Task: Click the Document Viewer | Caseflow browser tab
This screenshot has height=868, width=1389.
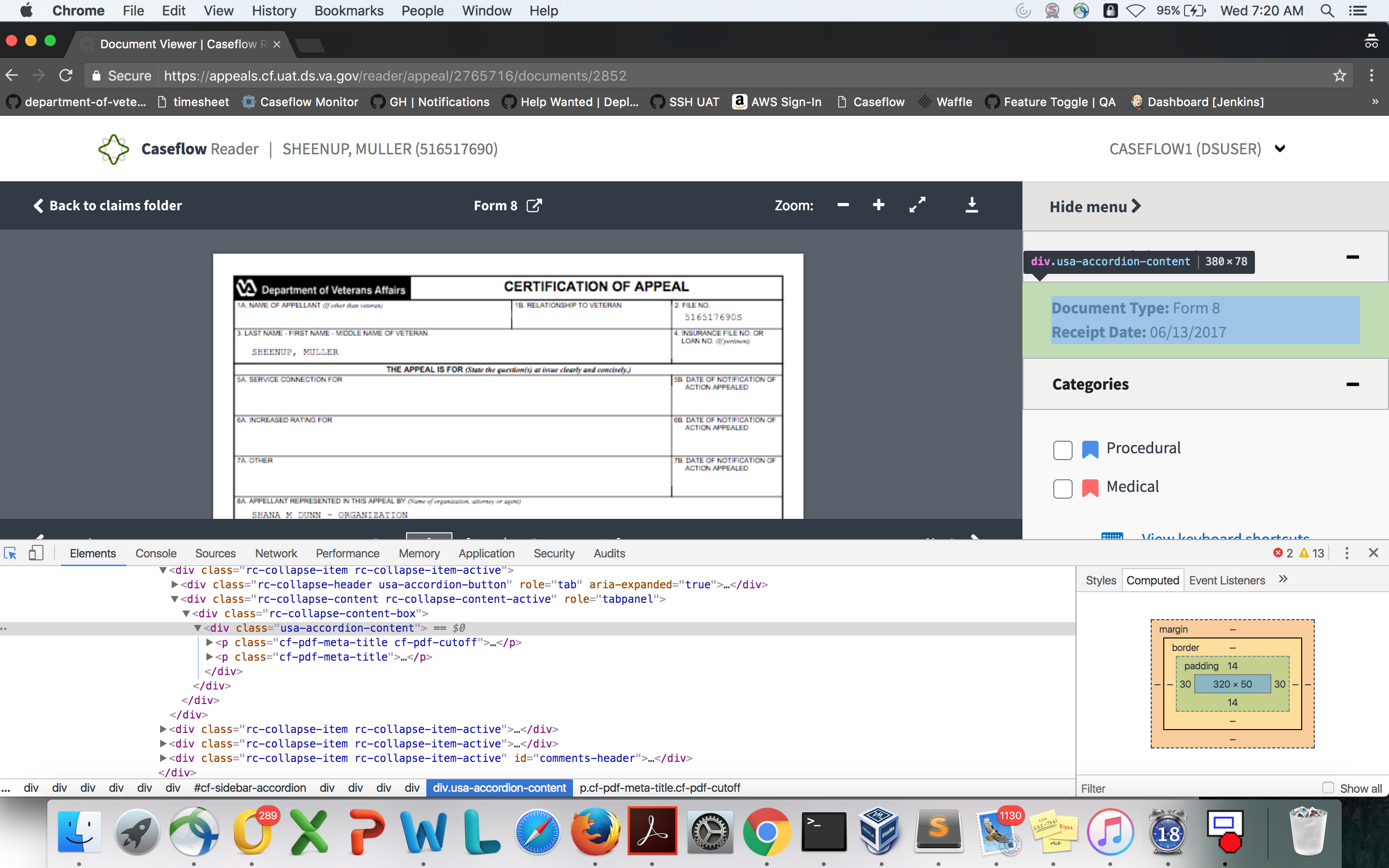Action: click(x=181, y=44)
